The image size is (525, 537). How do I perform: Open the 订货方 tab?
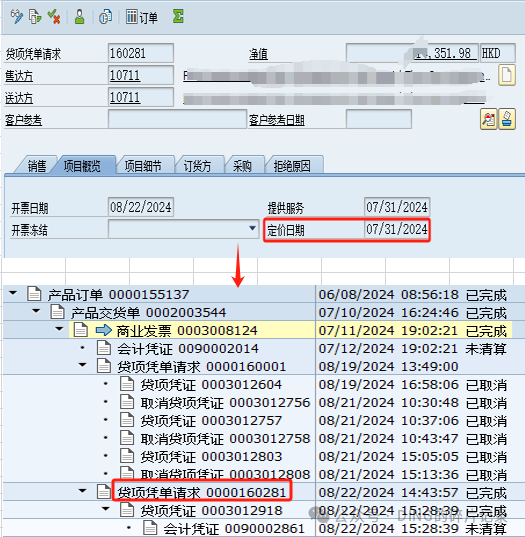(x=197, y=166)
